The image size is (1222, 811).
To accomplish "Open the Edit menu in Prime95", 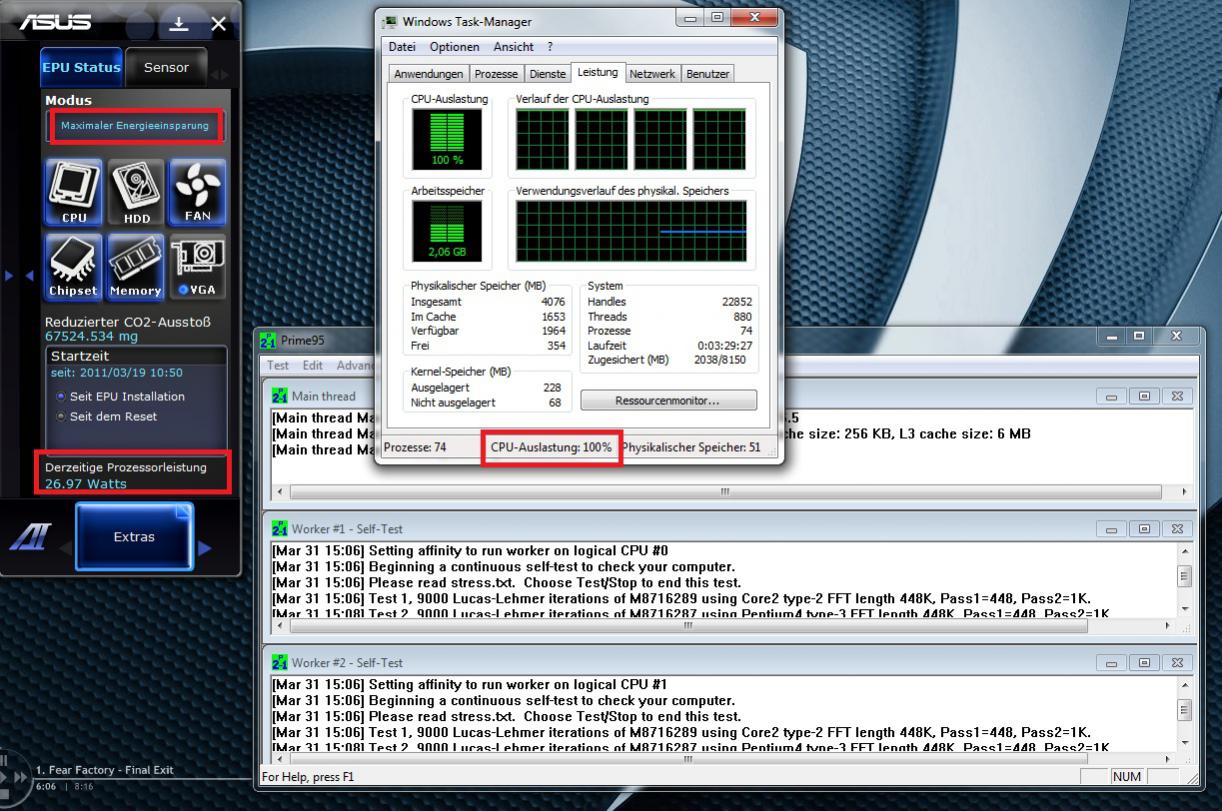I will [313, 366].
